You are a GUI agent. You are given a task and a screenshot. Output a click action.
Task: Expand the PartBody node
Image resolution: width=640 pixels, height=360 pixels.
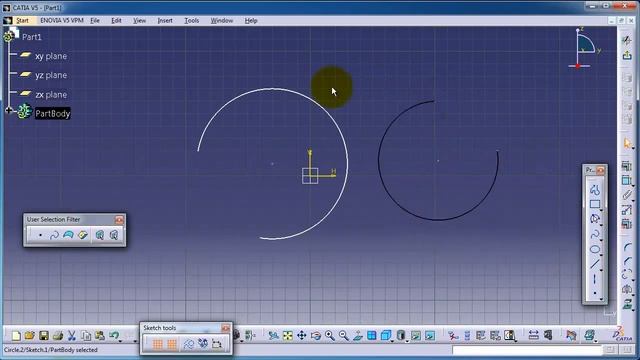point(9,110)
